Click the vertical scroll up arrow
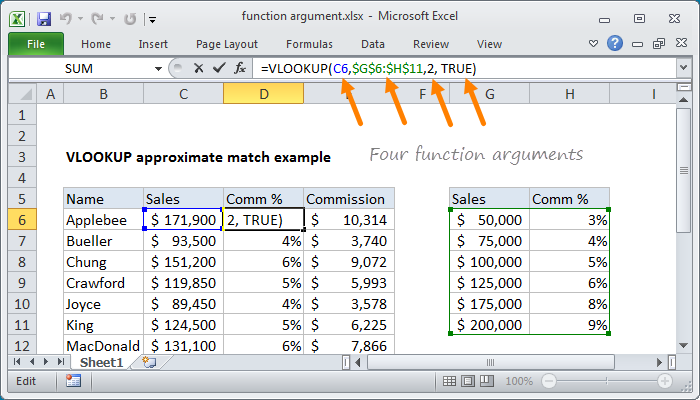This screenshot has height=400, width=700. click(x=683, y=100)
